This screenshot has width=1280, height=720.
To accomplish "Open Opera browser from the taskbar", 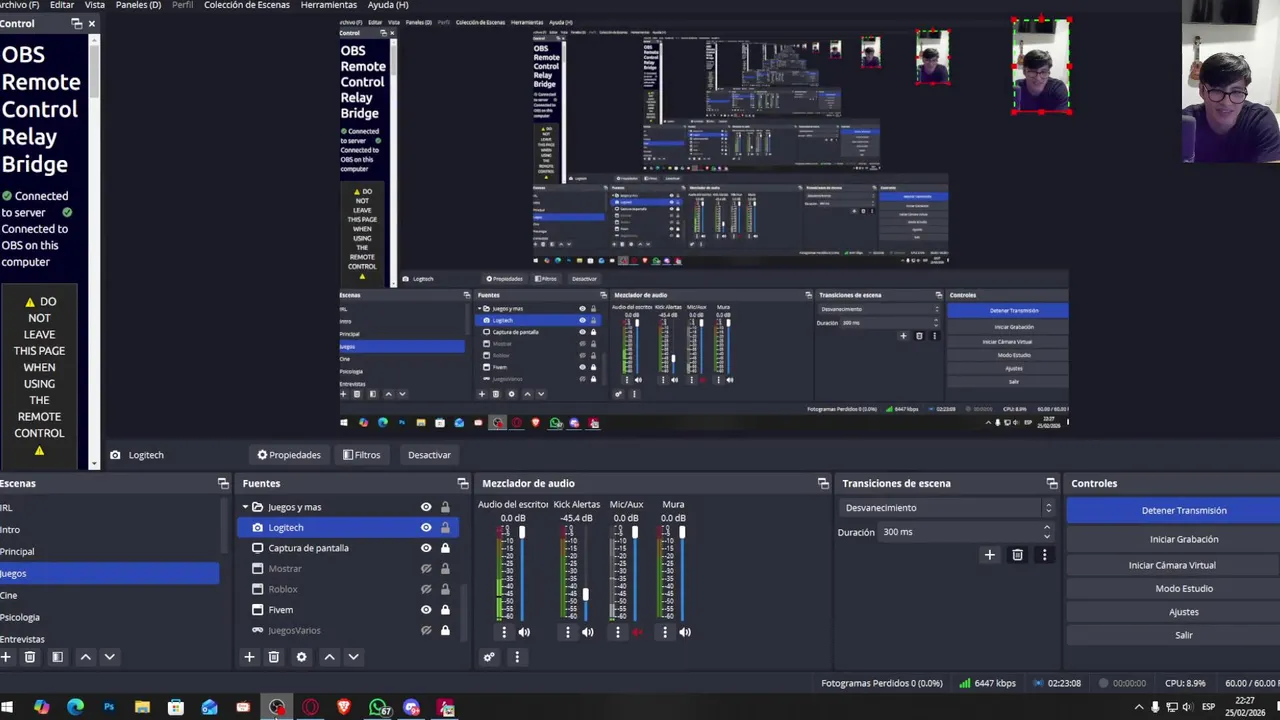I will pyautogui.click(x=311, y=708).
